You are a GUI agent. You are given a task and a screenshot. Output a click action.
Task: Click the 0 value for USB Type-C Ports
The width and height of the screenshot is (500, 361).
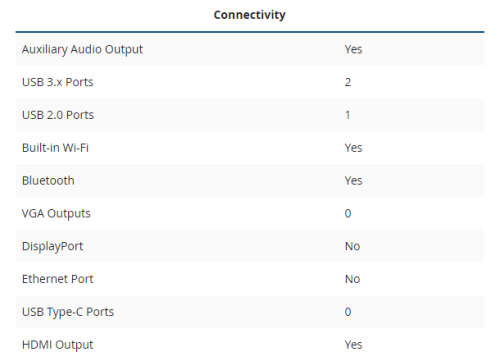pos(348,312)
